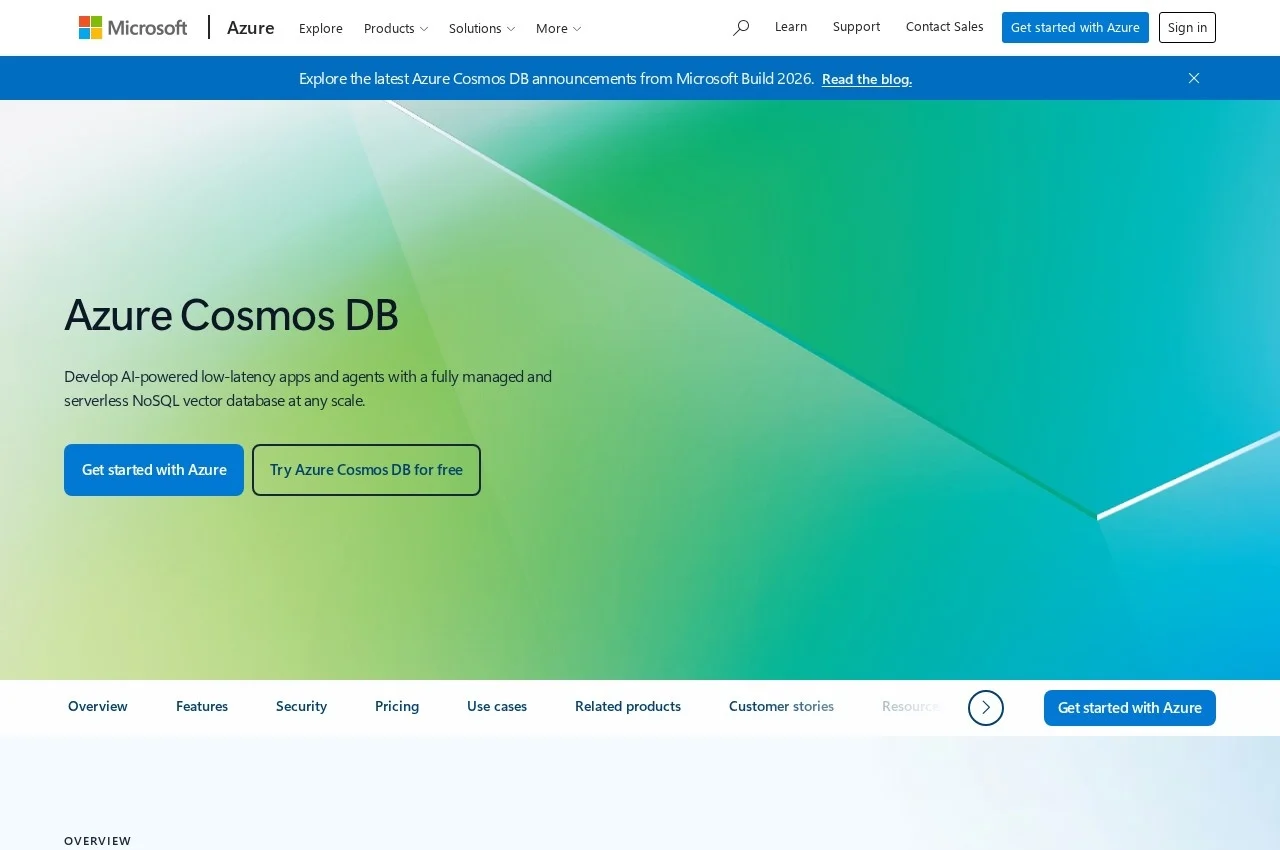Jump to the Overview section tab
The width and height of the screenshot is (1280, 850).
[x=98, y=707]
